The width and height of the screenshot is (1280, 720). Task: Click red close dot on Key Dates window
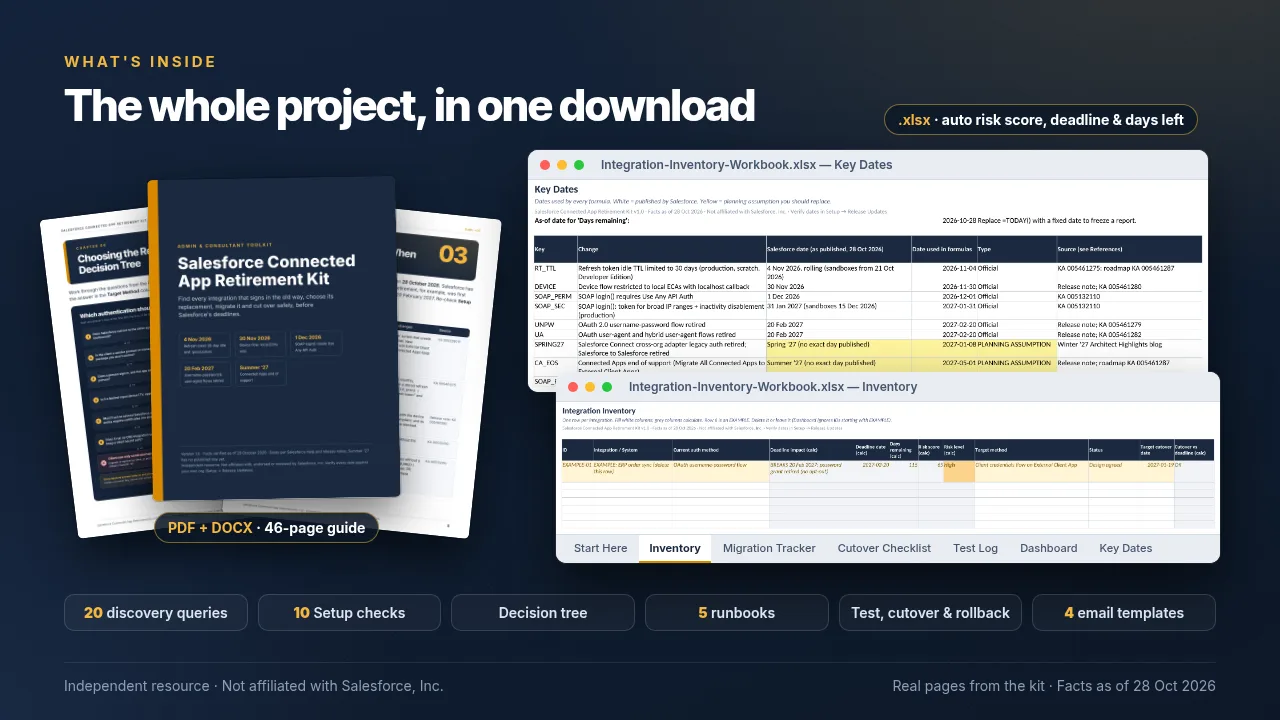[x=545, y=165]
